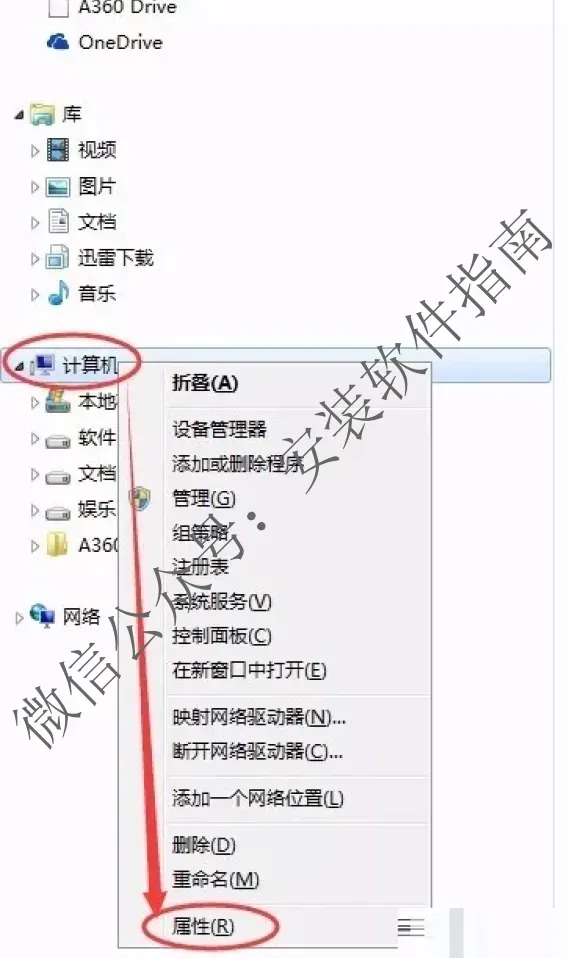The height and width of the screenshot is (958, 567).
Task: Open the 迅雷下载 library icon
Action: [x=57, y=257]
